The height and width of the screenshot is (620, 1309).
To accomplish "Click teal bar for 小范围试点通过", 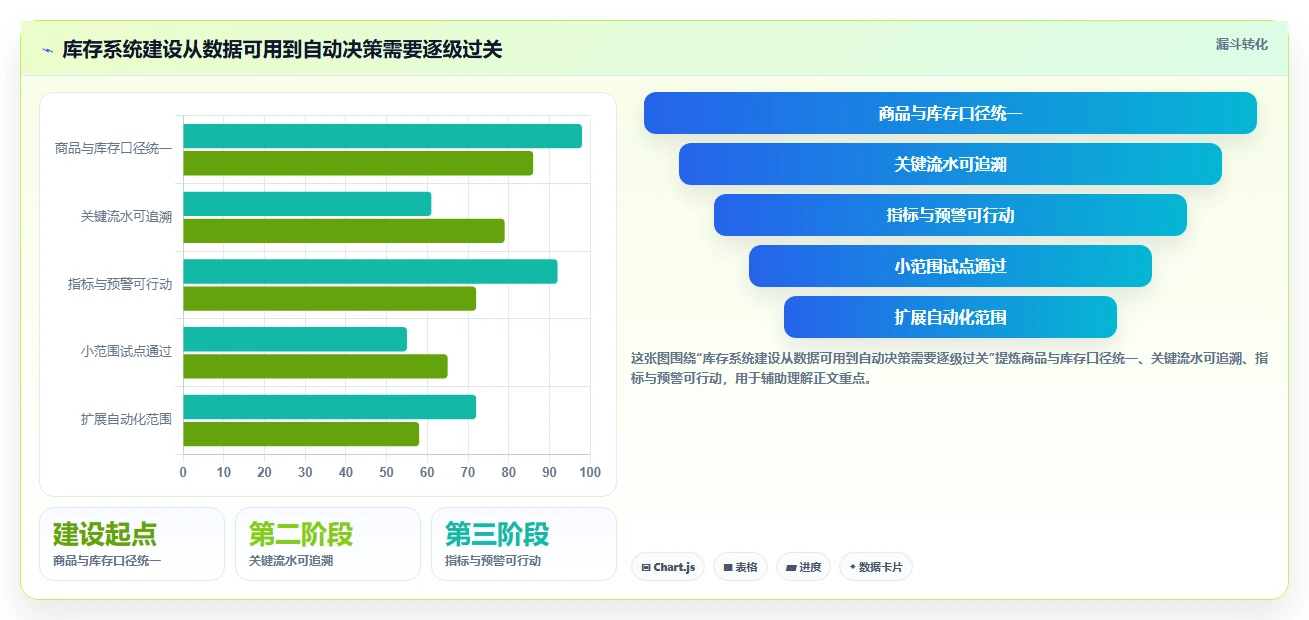I will point(295,339).
